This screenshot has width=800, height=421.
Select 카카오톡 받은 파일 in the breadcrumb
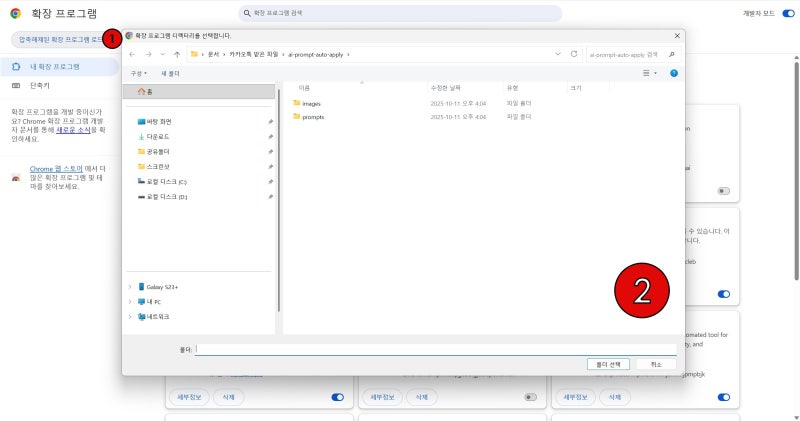254,55
